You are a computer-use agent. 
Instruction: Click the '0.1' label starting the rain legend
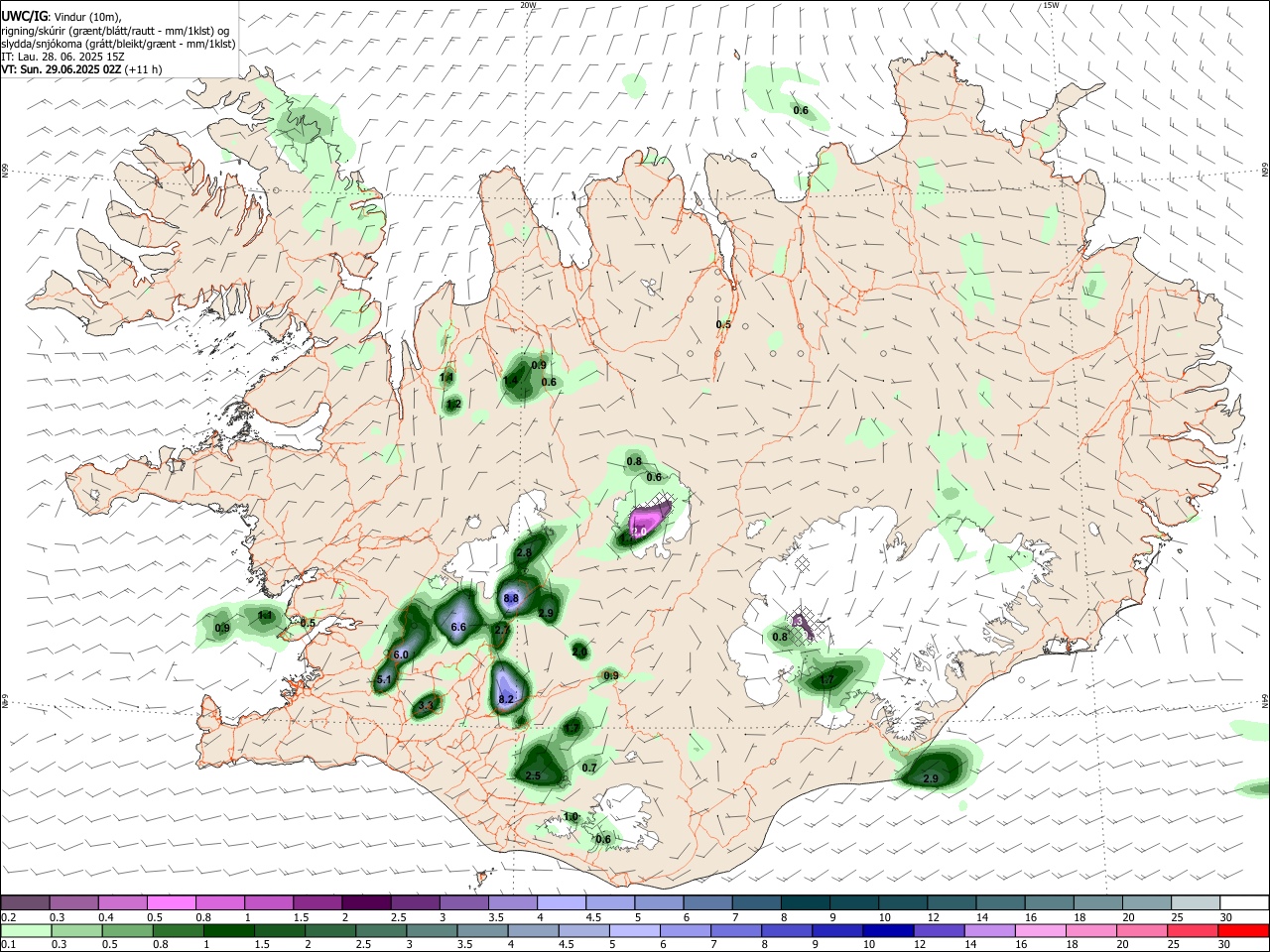8,944
